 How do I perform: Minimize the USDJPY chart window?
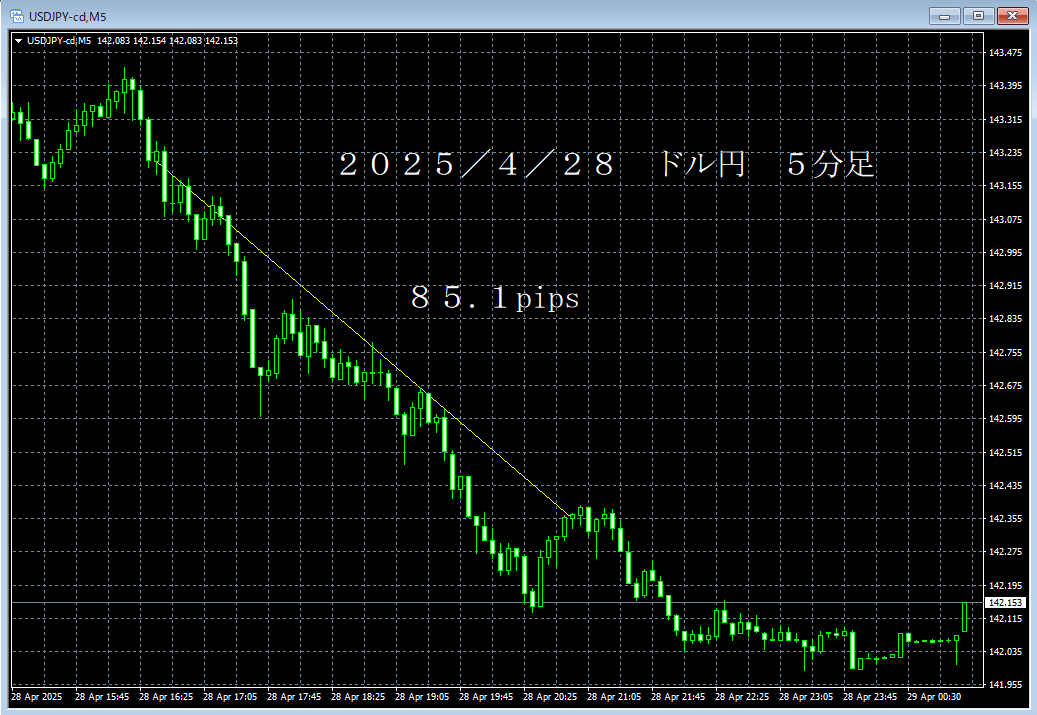(944, 16)
